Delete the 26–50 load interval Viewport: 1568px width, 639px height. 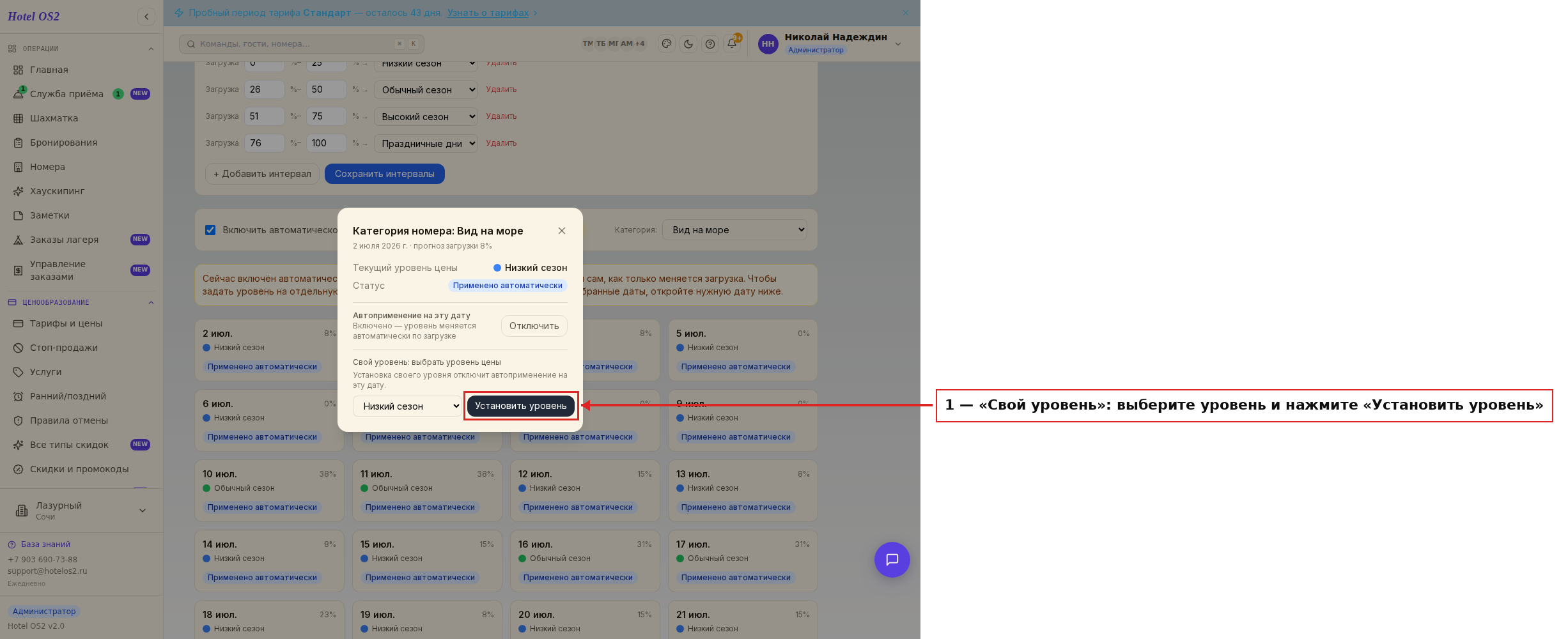click(x=501, y=89)
